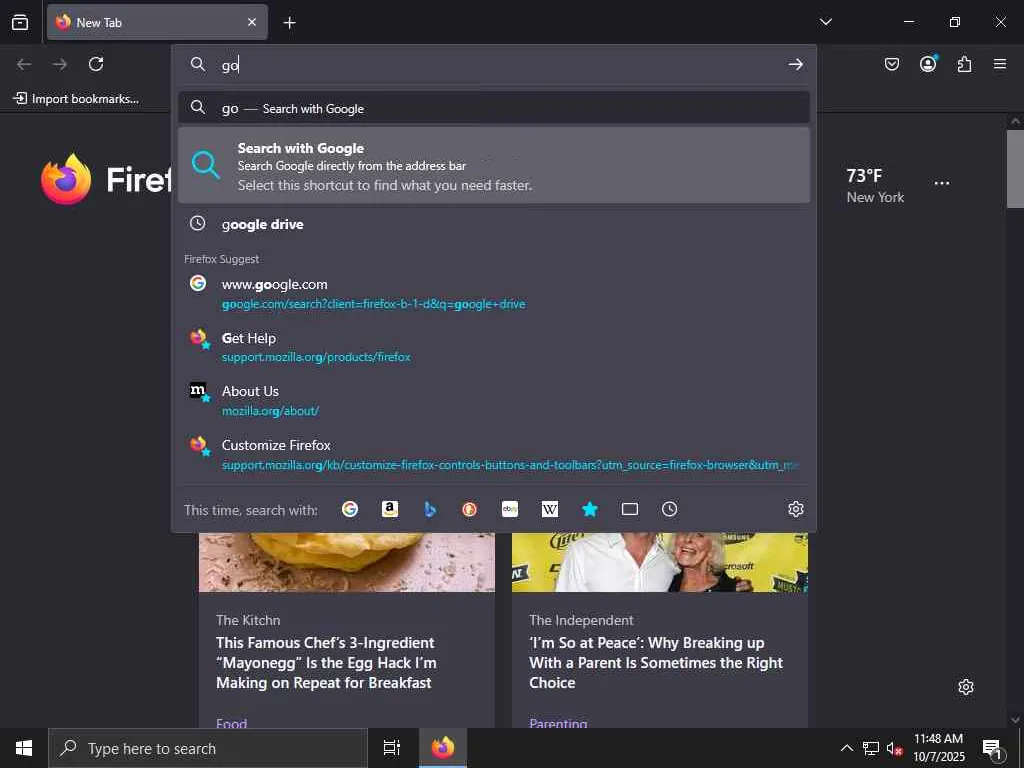Screen dimensions: 1024x768
Task: Click the 73°F New York weather widget
Action: (x=875, y=185)
